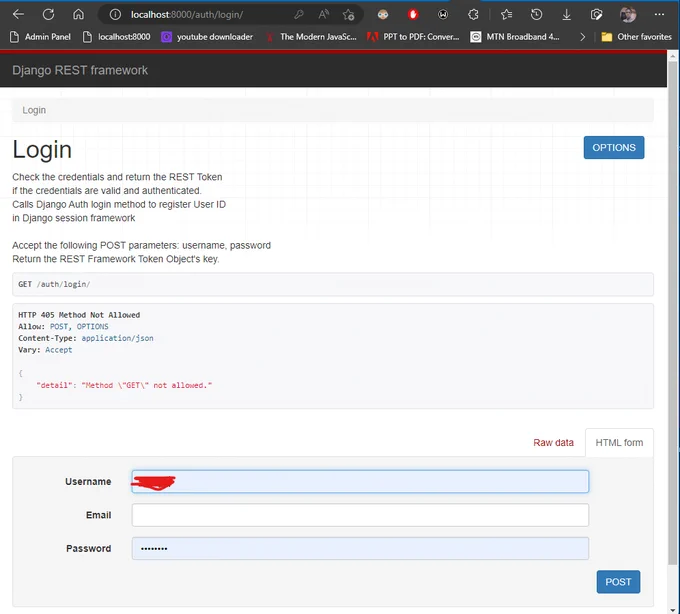Activate the Read aloud icon
Screen dimensions: 680x614
(x=324, y=15)
